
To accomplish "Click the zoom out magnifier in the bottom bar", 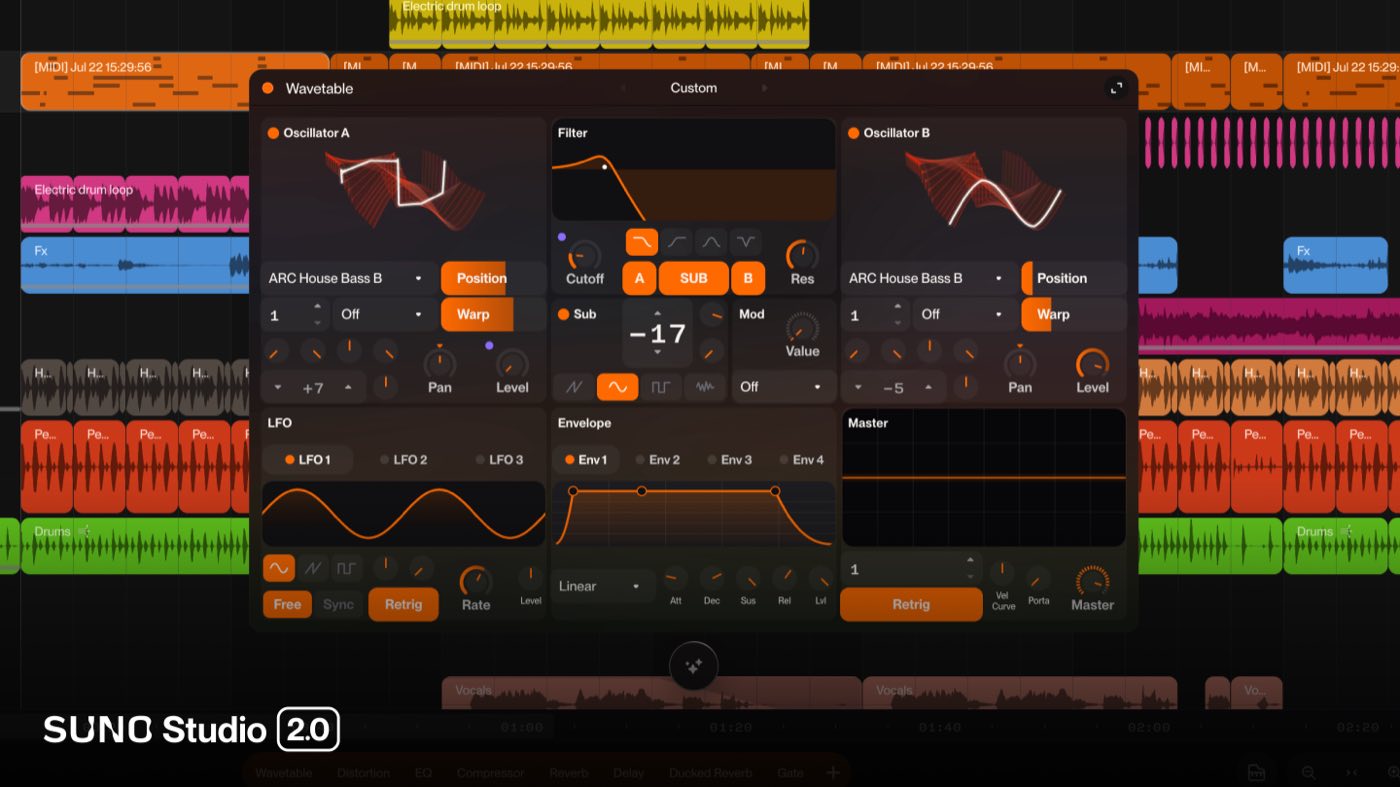I will (x=1308, y=772).
